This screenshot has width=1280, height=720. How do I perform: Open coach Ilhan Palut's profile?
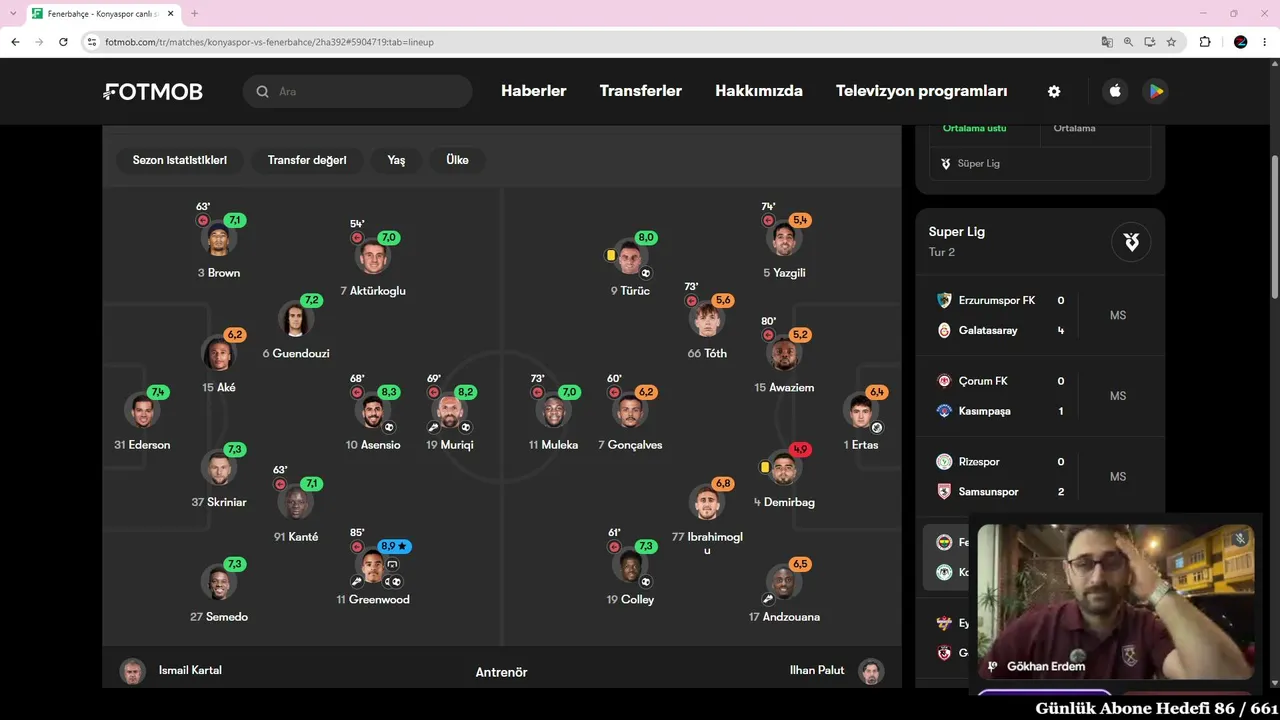tap(836, 671)
